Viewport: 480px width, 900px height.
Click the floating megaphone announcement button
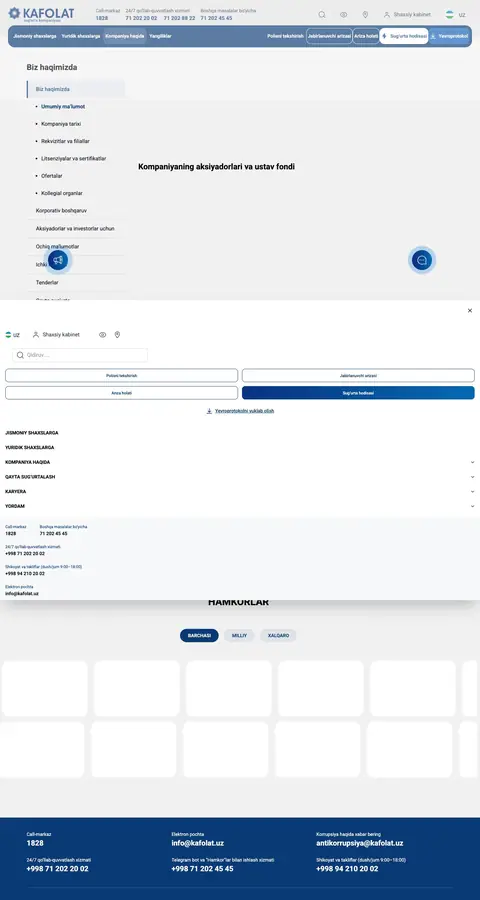[58, 260]
